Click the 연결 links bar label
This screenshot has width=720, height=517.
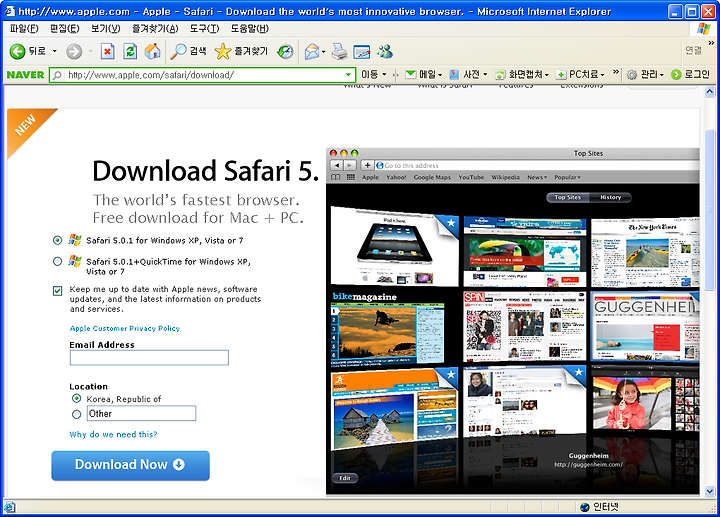pos(693,50)
